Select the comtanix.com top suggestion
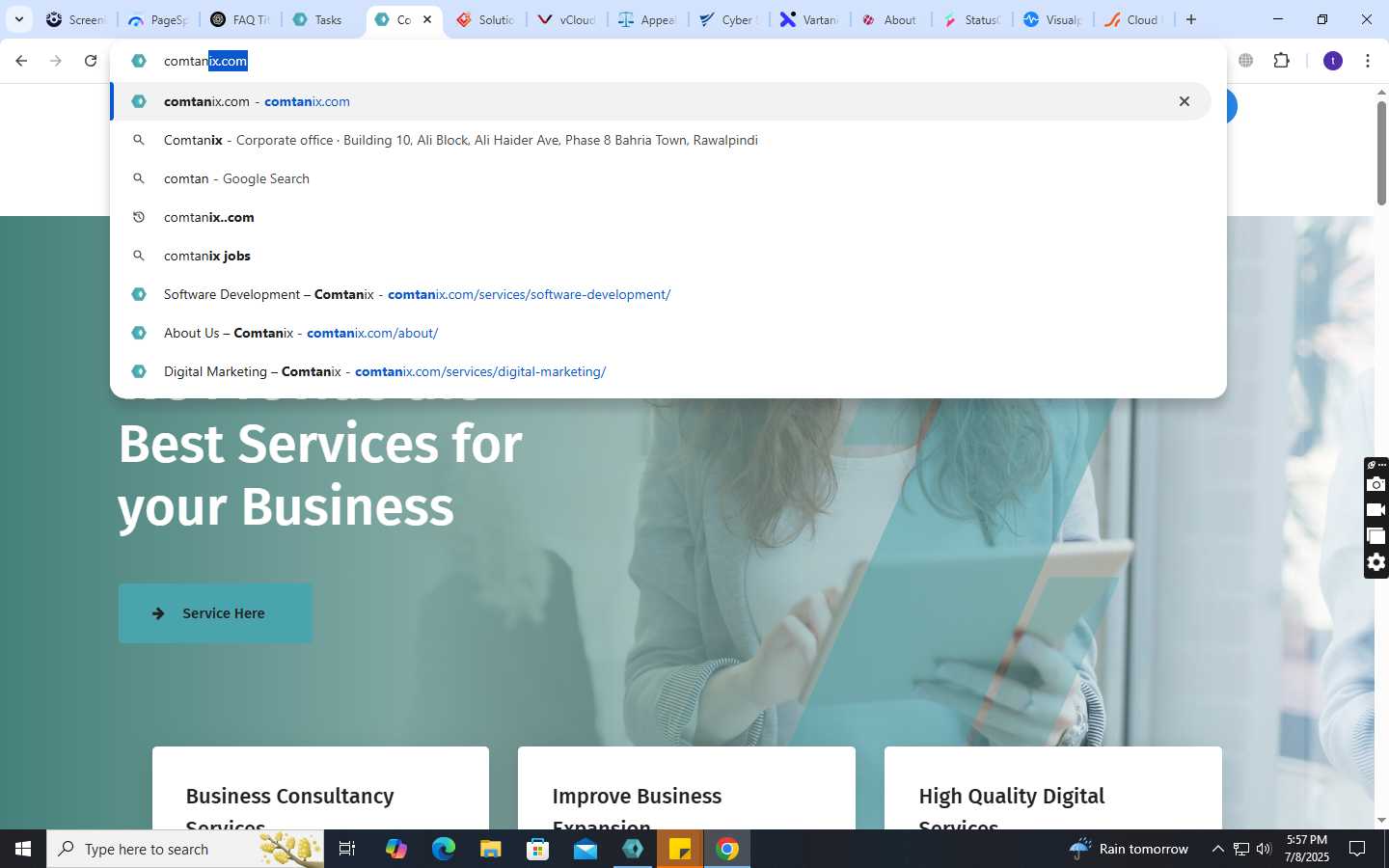Viewport: 1389px width, 868px height. (660, 101)
